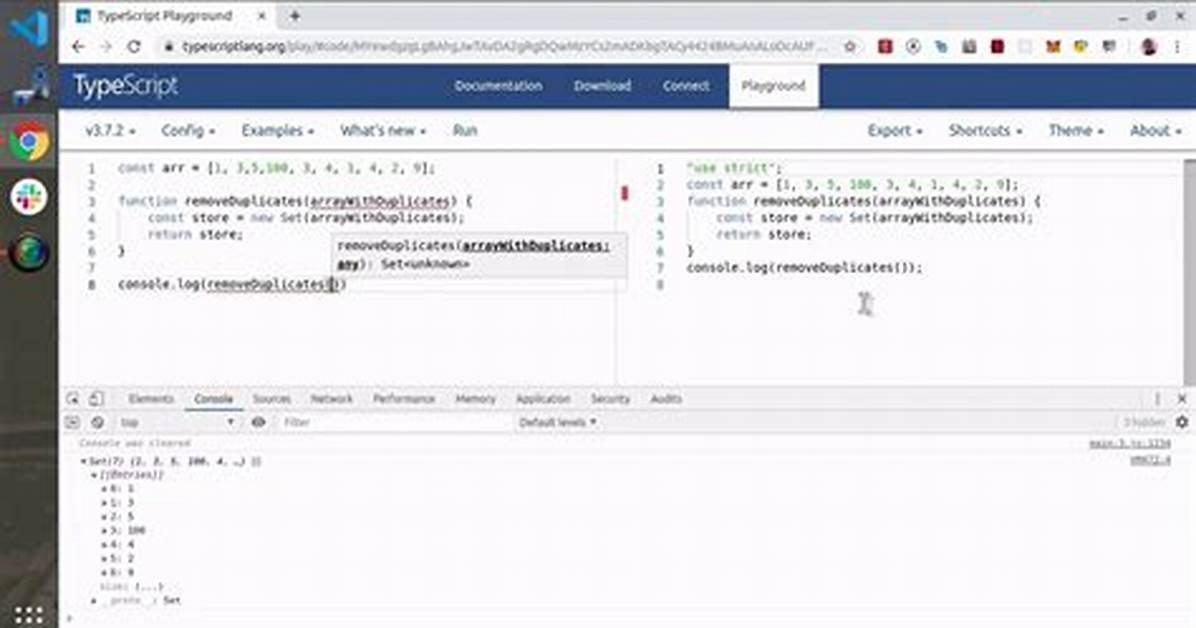Open main source link beside 'Console was cleared'
Viewport: 1196px width, 628px height.
(x=1130, y=443)
